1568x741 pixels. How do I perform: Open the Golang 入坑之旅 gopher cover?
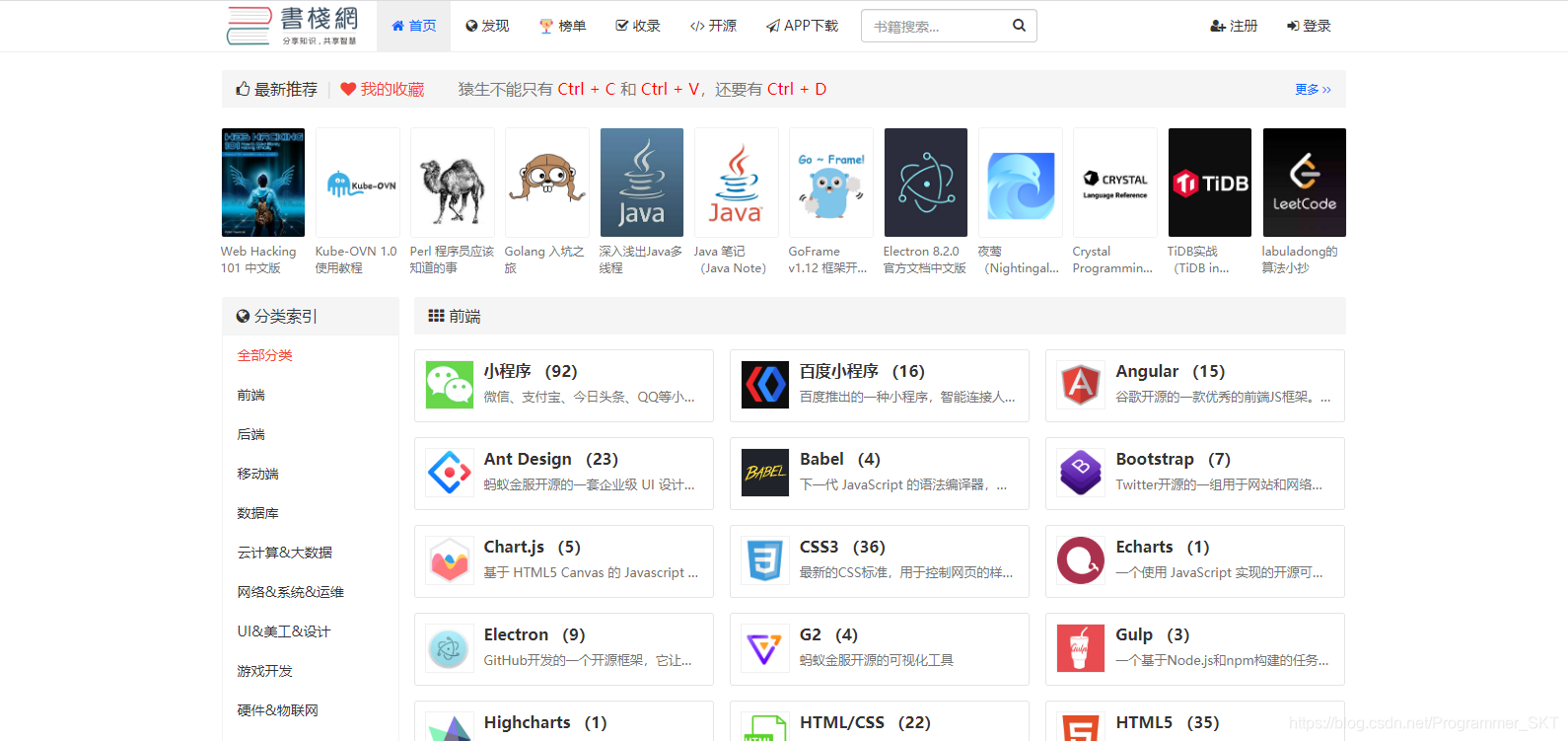[547, 183]
